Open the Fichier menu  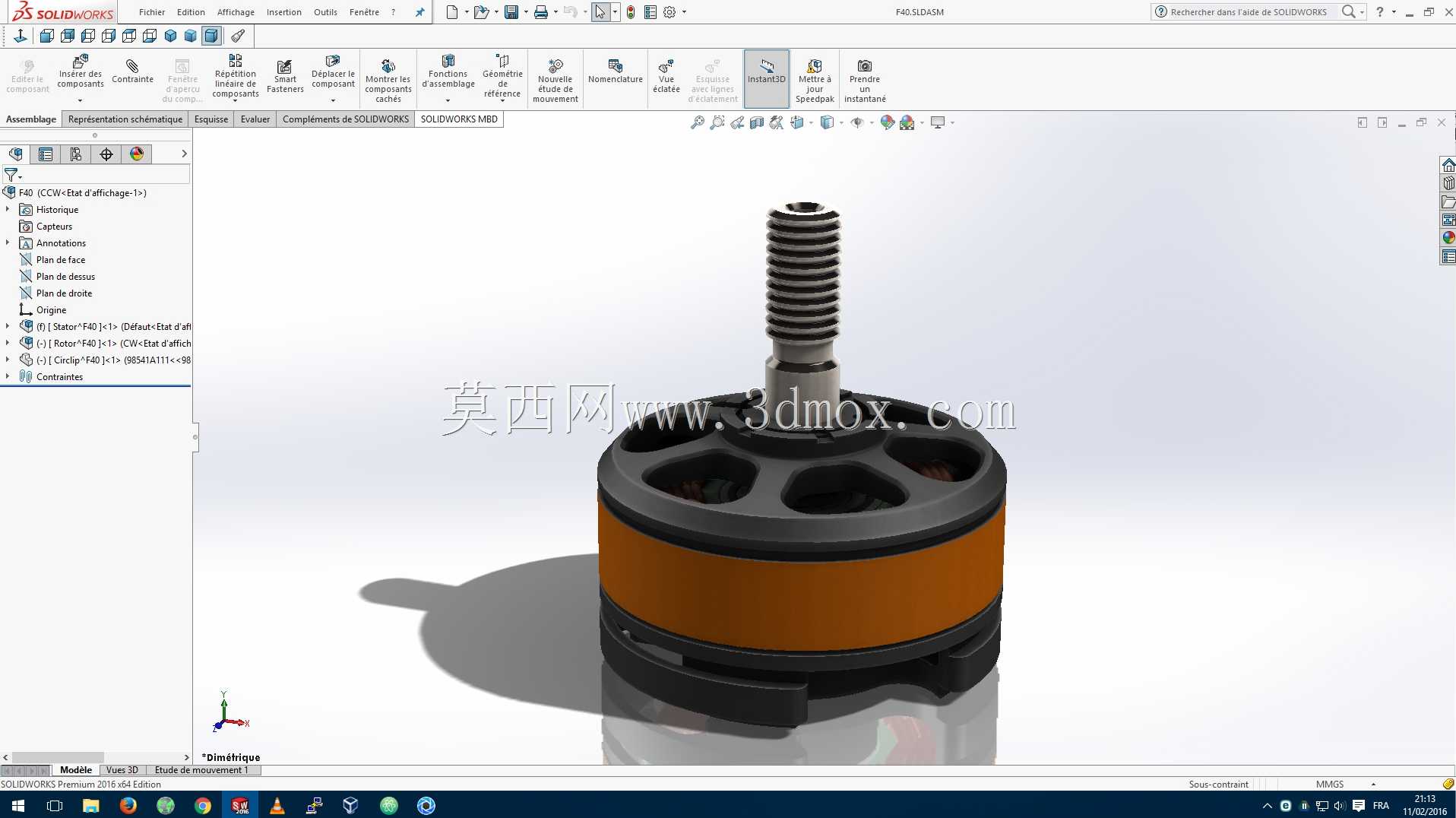(x=152, y=12)
